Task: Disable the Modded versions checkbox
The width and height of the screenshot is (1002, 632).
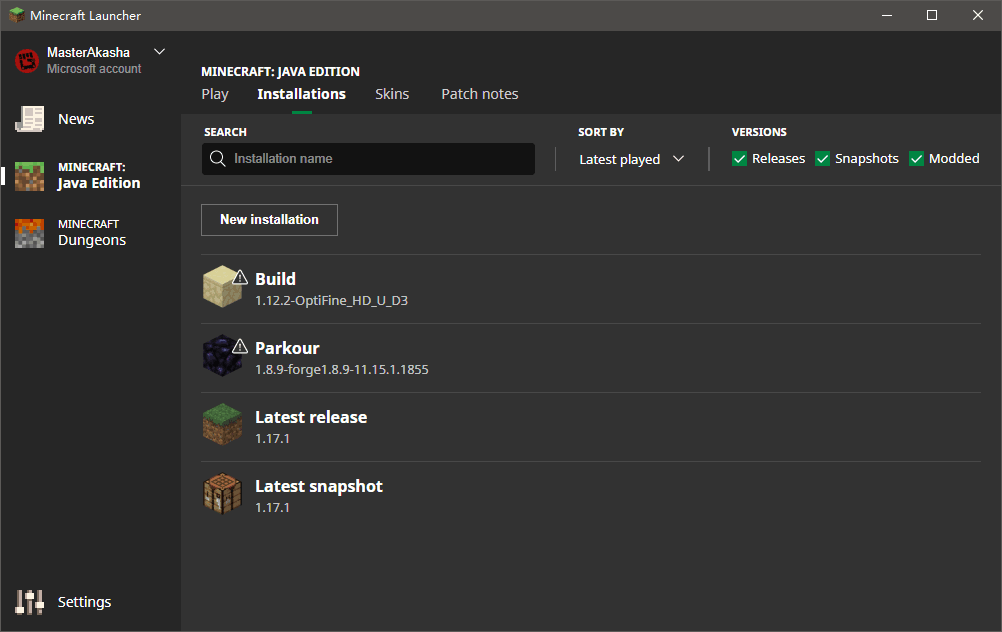Action: (x=916, y=159)
